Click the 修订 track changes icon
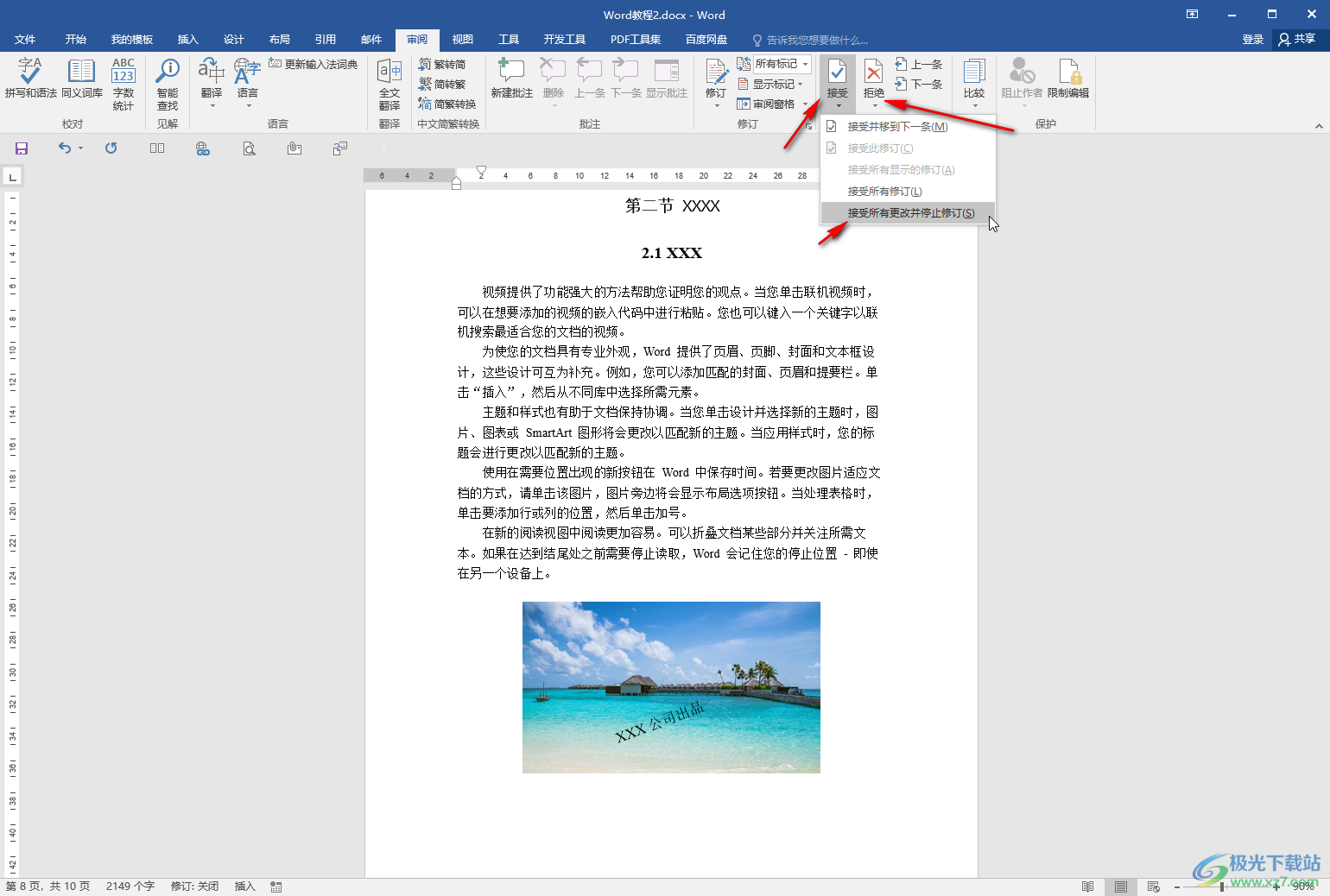1330x896 pixels. pyautogui.click(x=716, y=73)
